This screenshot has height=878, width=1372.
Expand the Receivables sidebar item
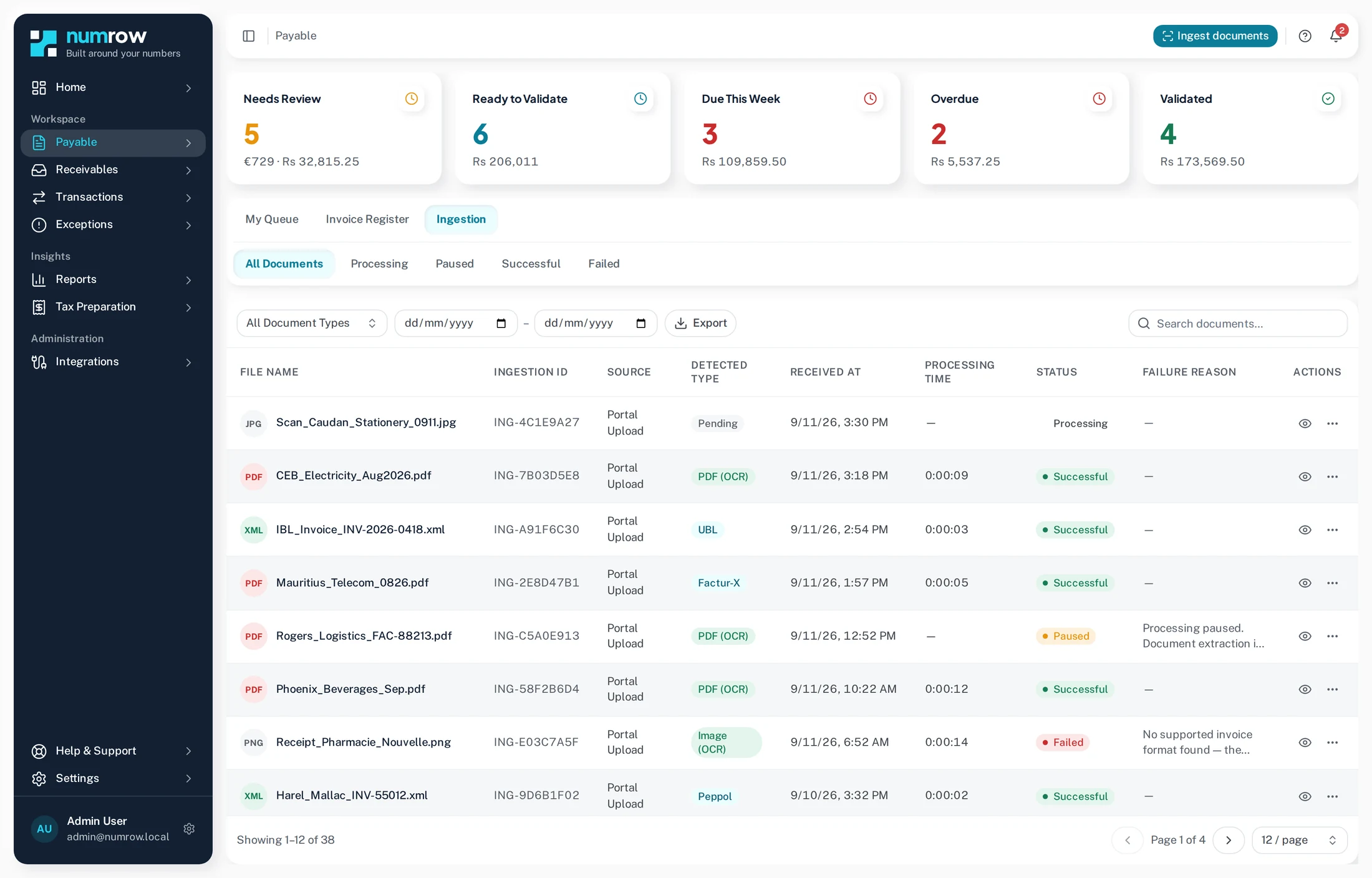(113, 170)
